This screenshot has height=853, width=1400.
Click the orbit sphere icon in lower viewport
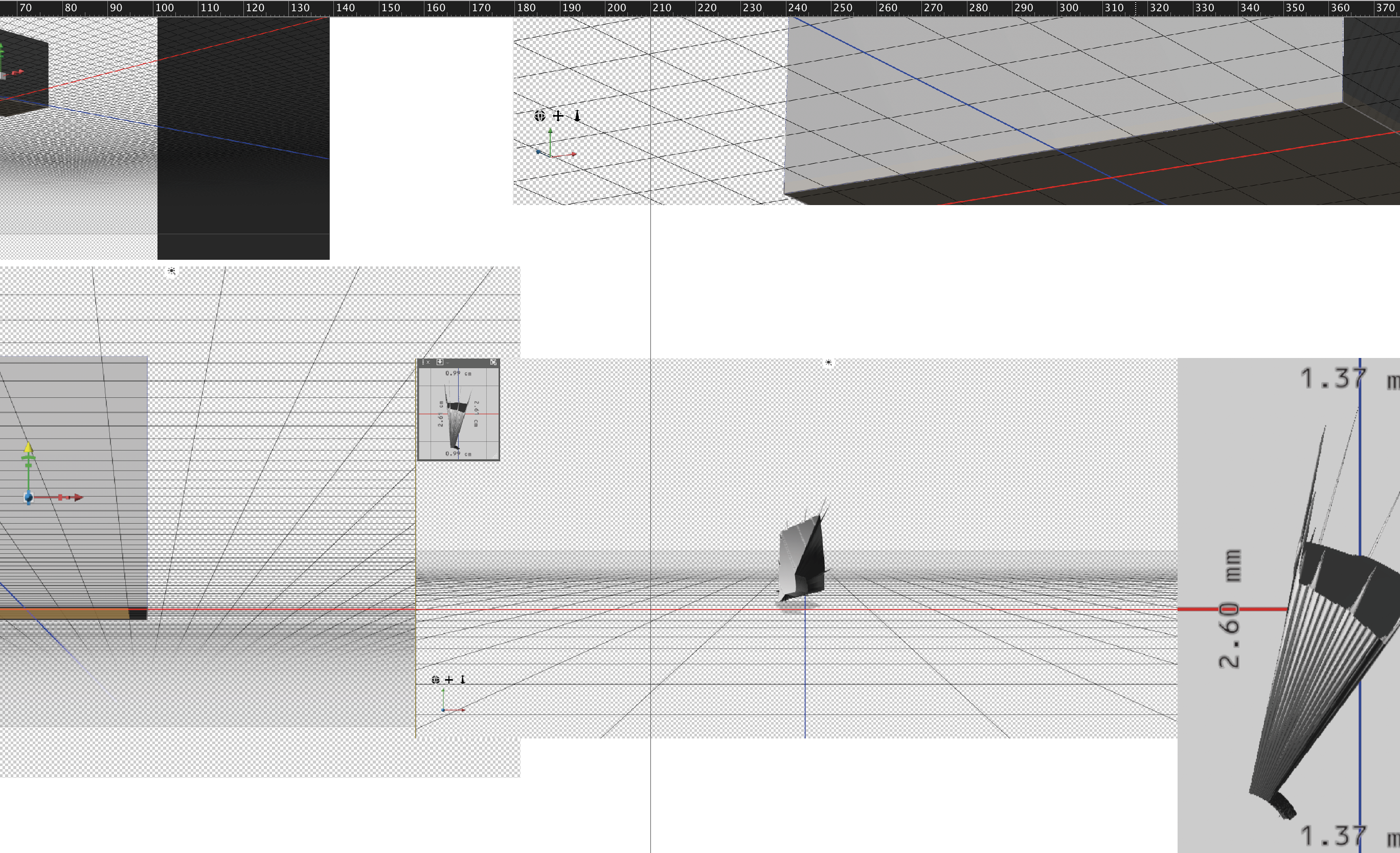435,680
